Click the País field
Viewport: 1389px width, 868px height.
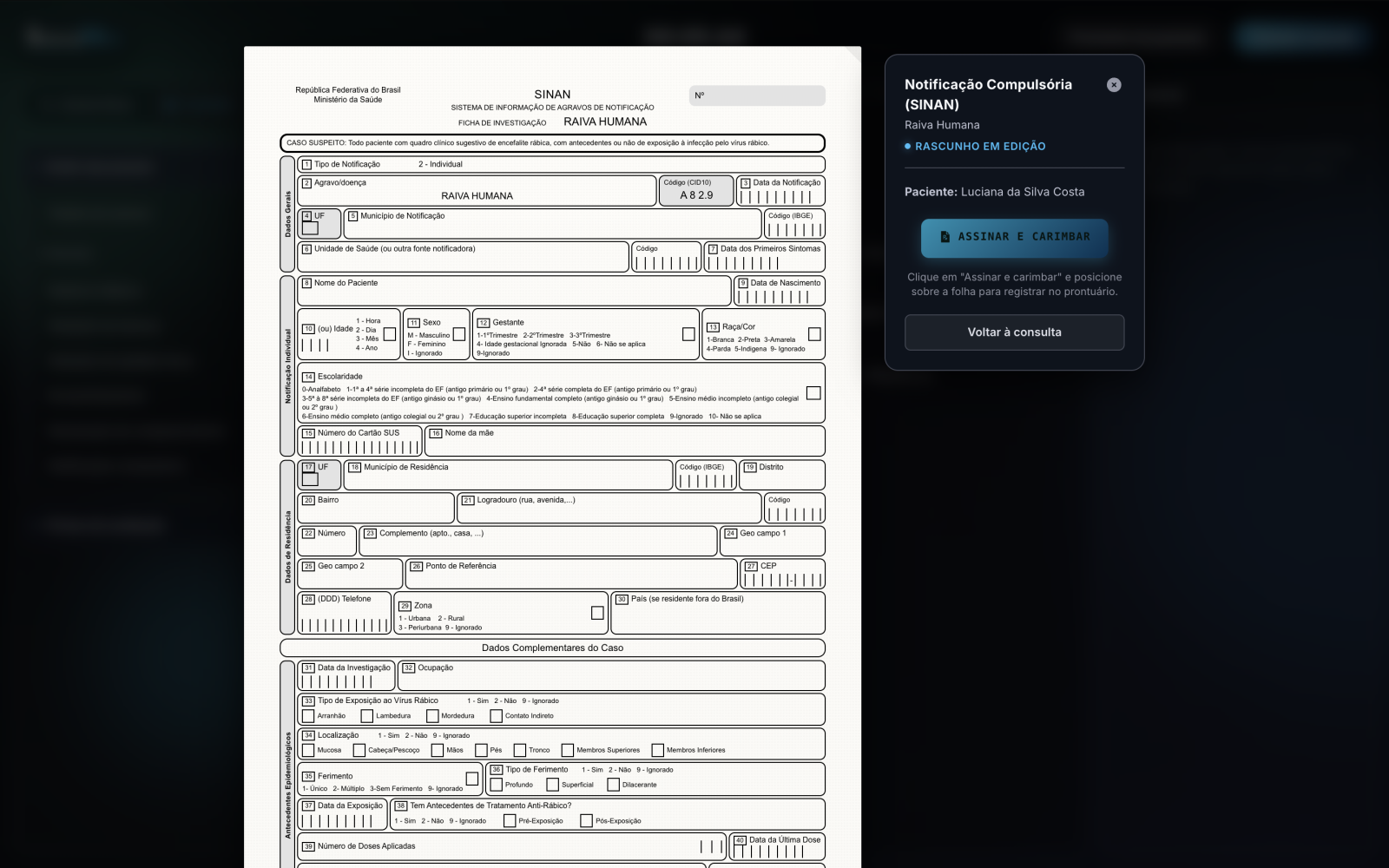click(718, 613)
